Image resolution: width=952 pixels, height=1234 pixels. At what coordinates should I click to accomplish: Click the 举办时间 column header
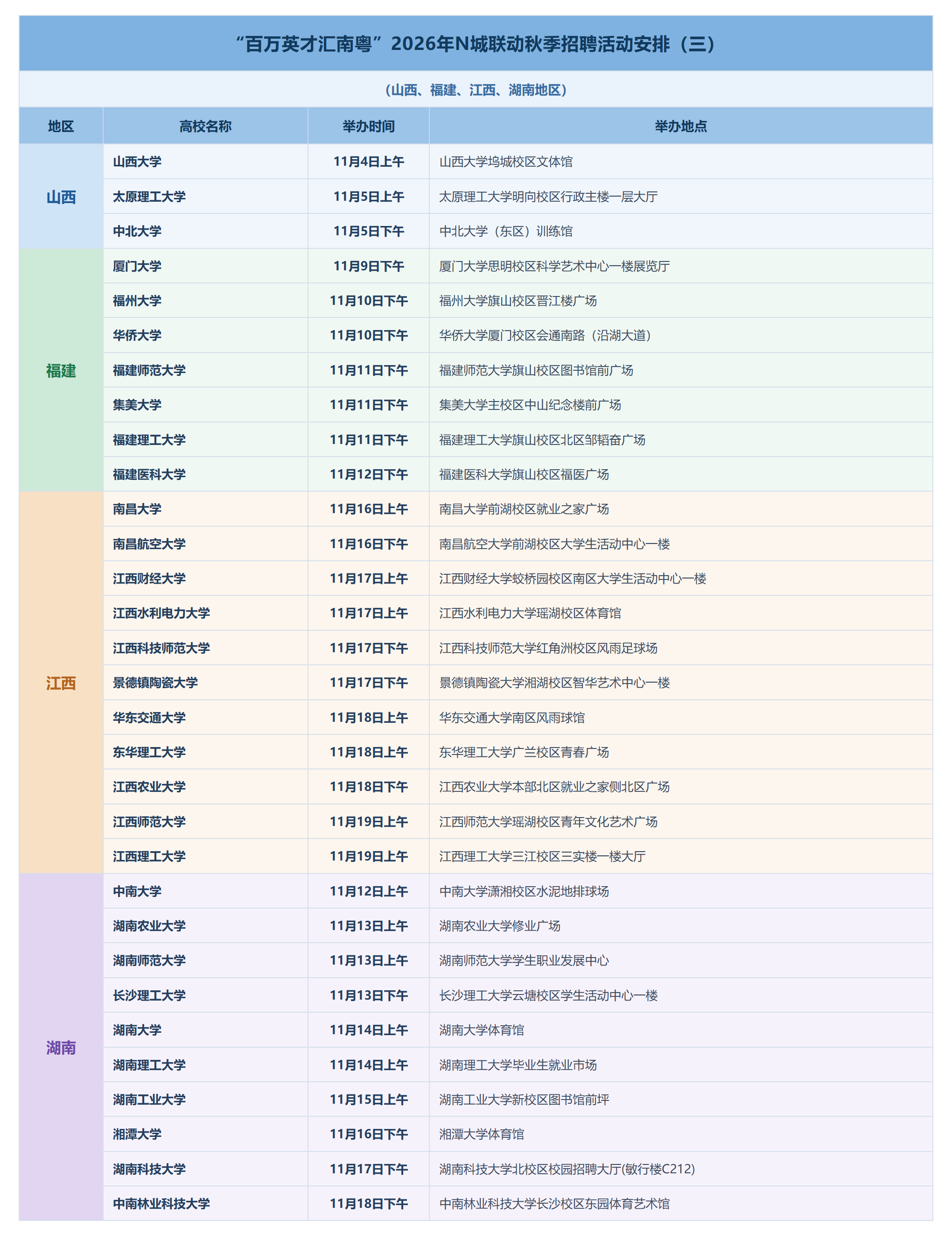click(x=369, y=126)
